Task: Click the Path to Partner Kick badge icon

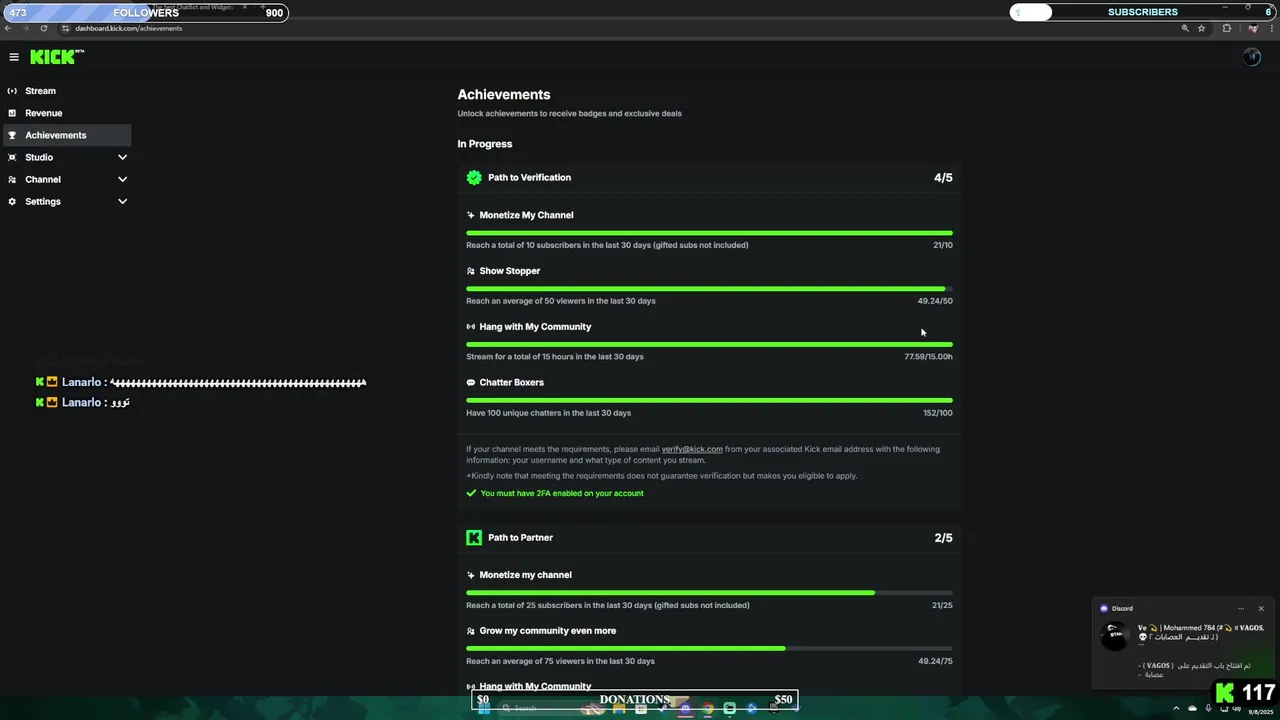Action: pyautogui.click(x=474, y=537)
